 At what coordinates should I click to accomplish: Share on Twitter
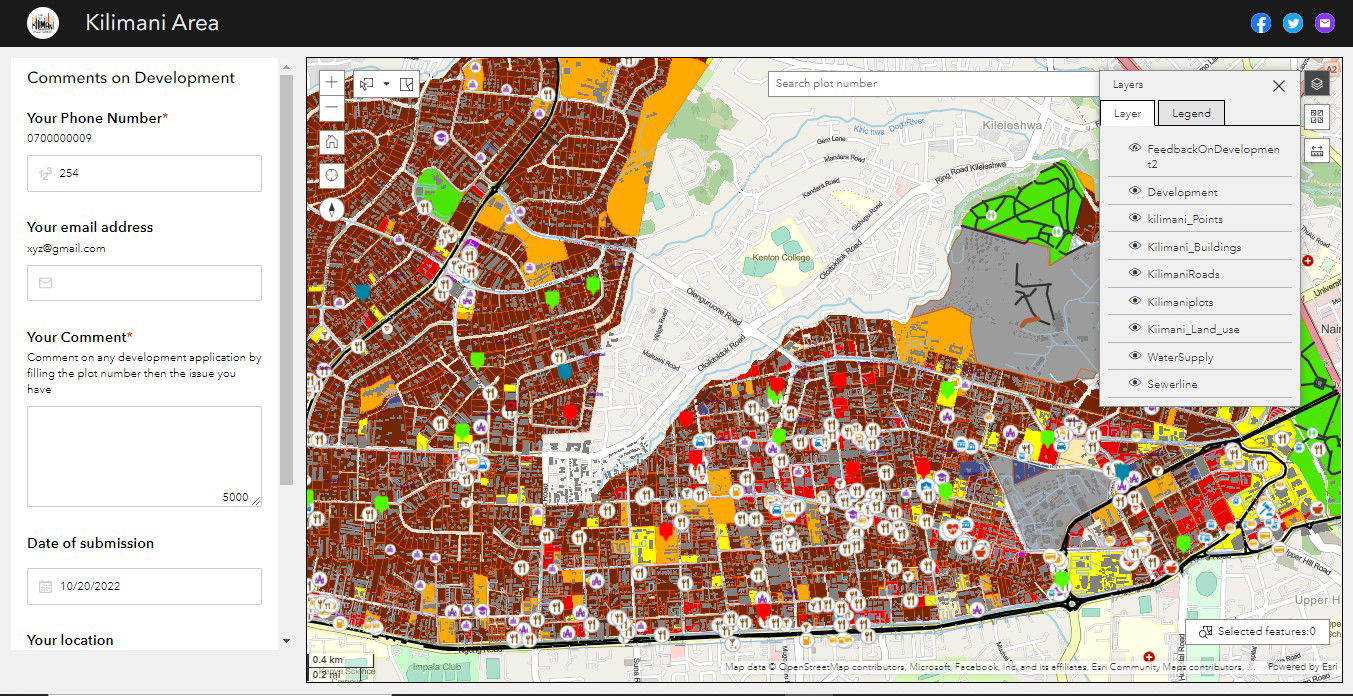pyautogui.click(x=1293, y=23)
